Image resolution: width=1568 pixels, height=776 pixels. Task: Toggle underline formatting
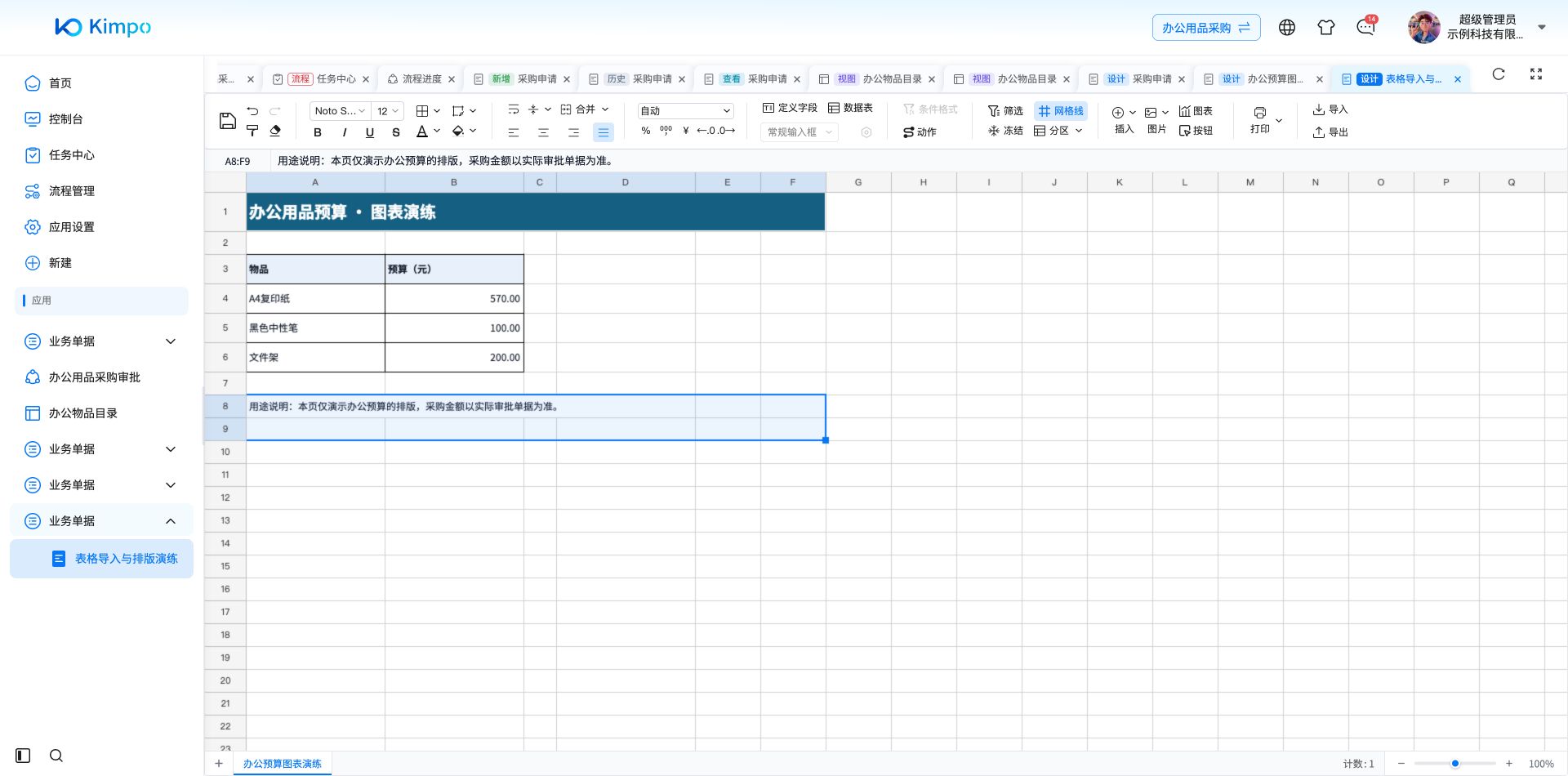[370, 132]
